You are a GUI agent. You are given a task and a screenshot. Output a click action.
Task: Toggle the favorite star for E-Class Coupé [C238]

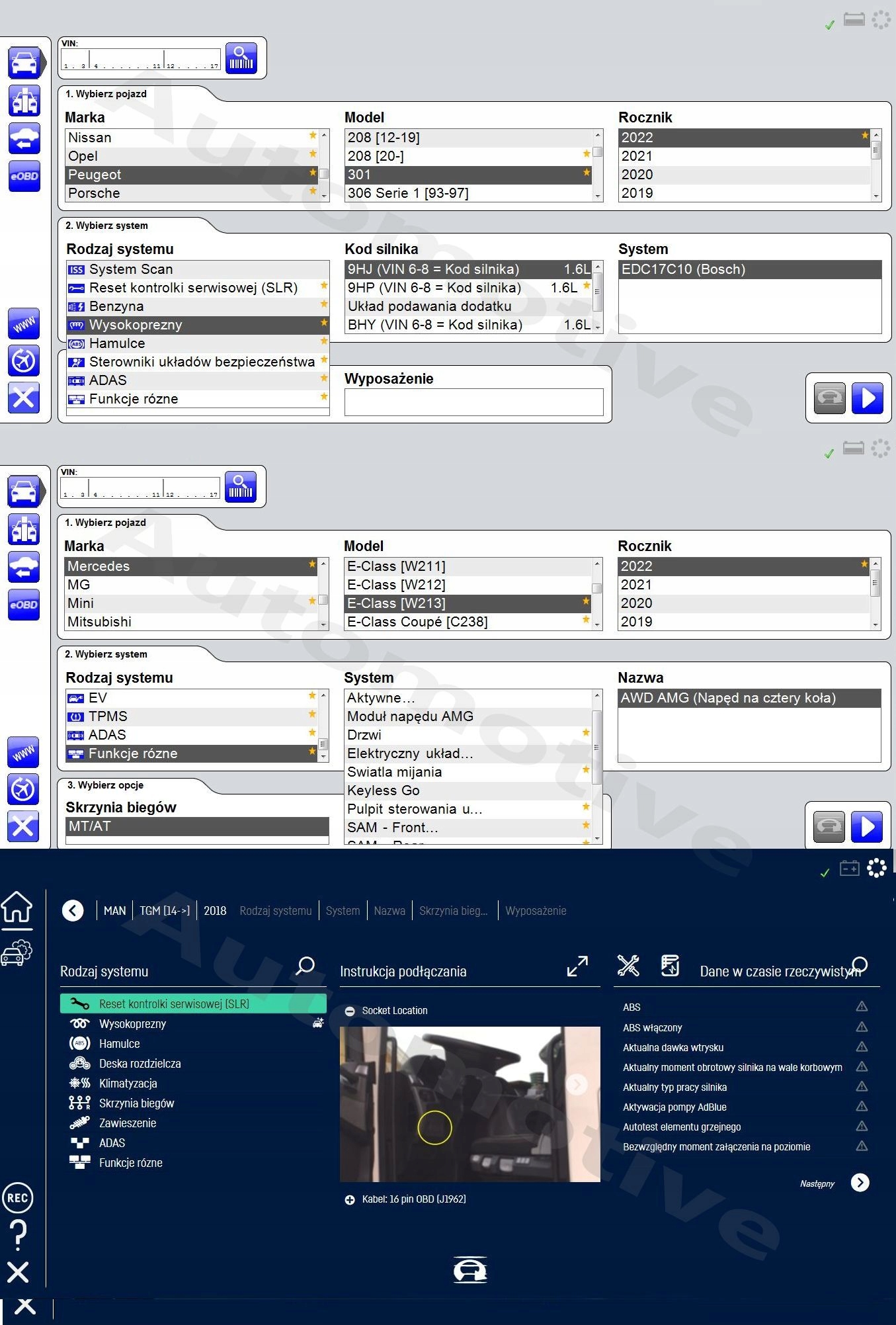586,620
